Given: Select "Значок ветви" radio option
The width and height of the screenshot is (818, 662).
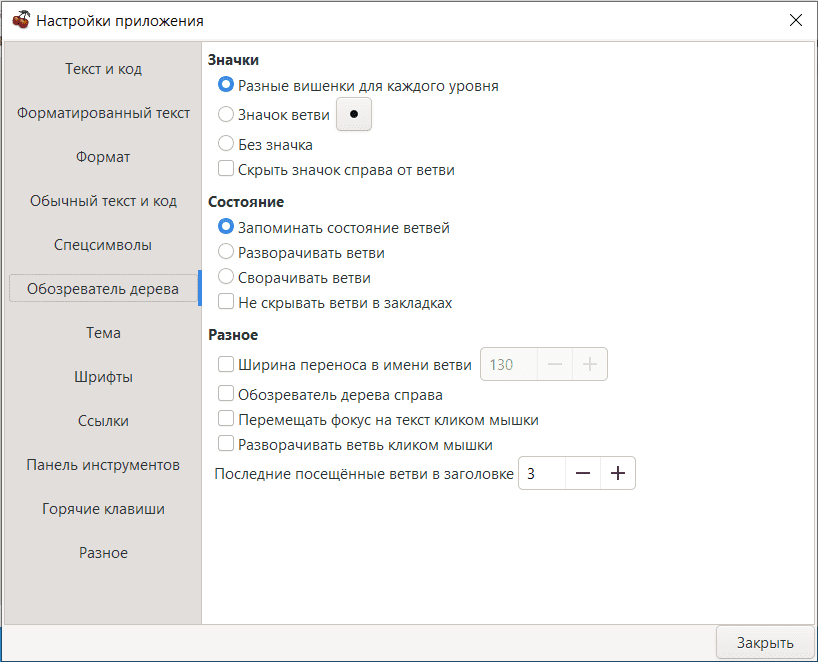Looking at the screenshot, I should pyautogui.click(x=226, y=115).
